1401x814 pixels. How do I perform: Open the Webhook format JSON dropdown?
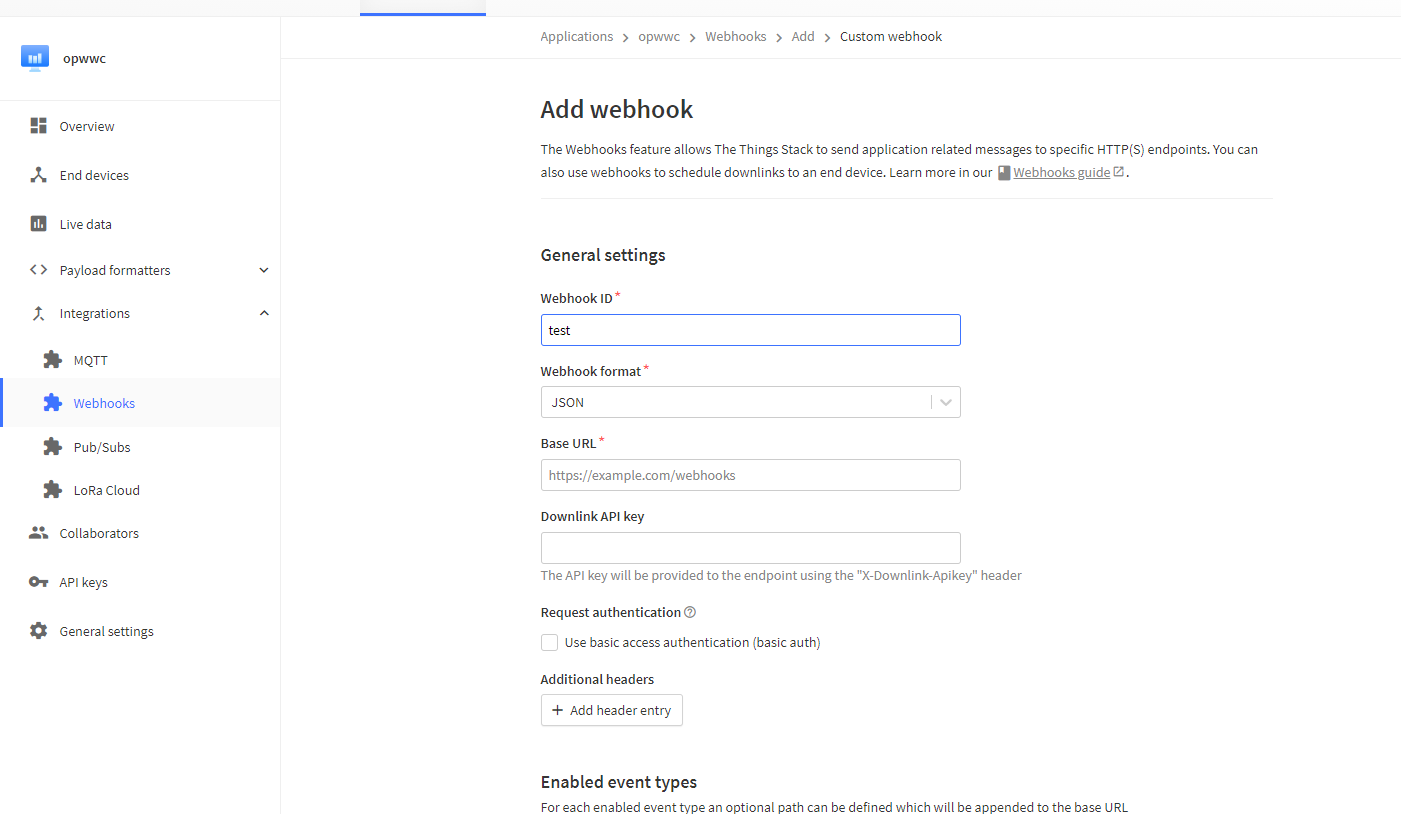pos(750,402)
